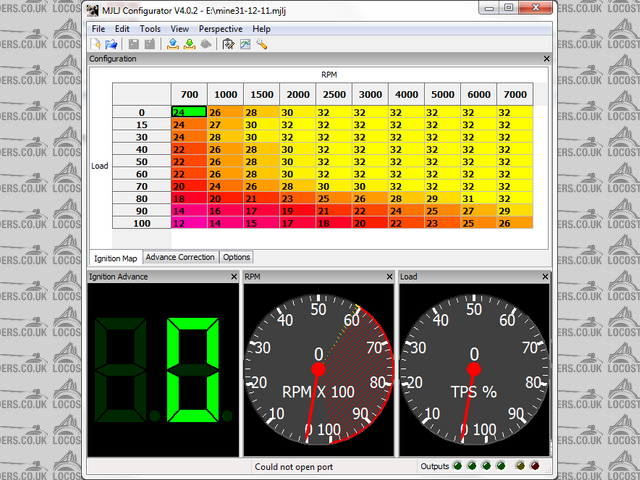
Task: Select the green ignition cell at 700 RPM, load 0
Action: pyautogui.click(x=188, y=112)
